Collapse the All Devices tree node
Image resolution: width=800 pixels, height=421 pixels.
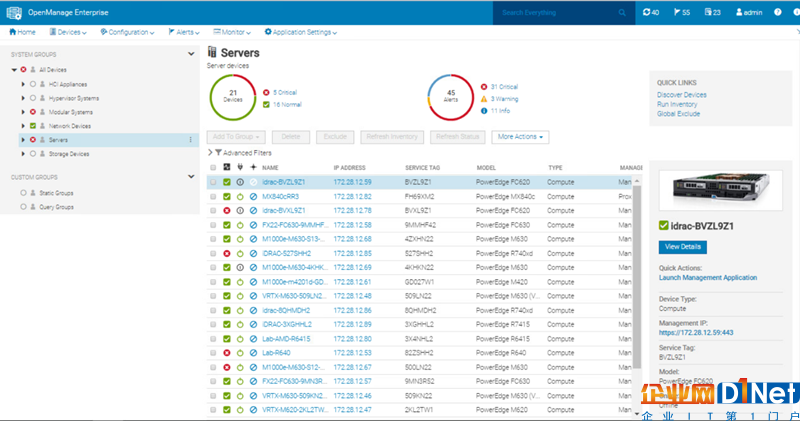click(x=14, y=69)
